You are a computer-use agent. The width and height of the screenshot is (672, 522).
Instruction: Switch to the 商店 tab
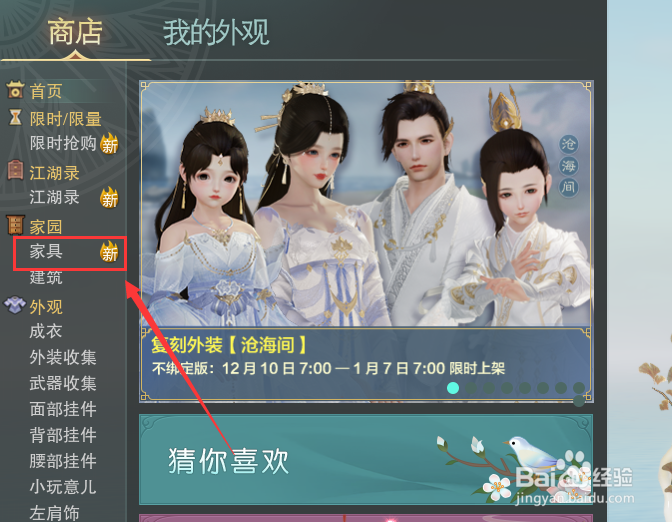click(x=75, y=32)
